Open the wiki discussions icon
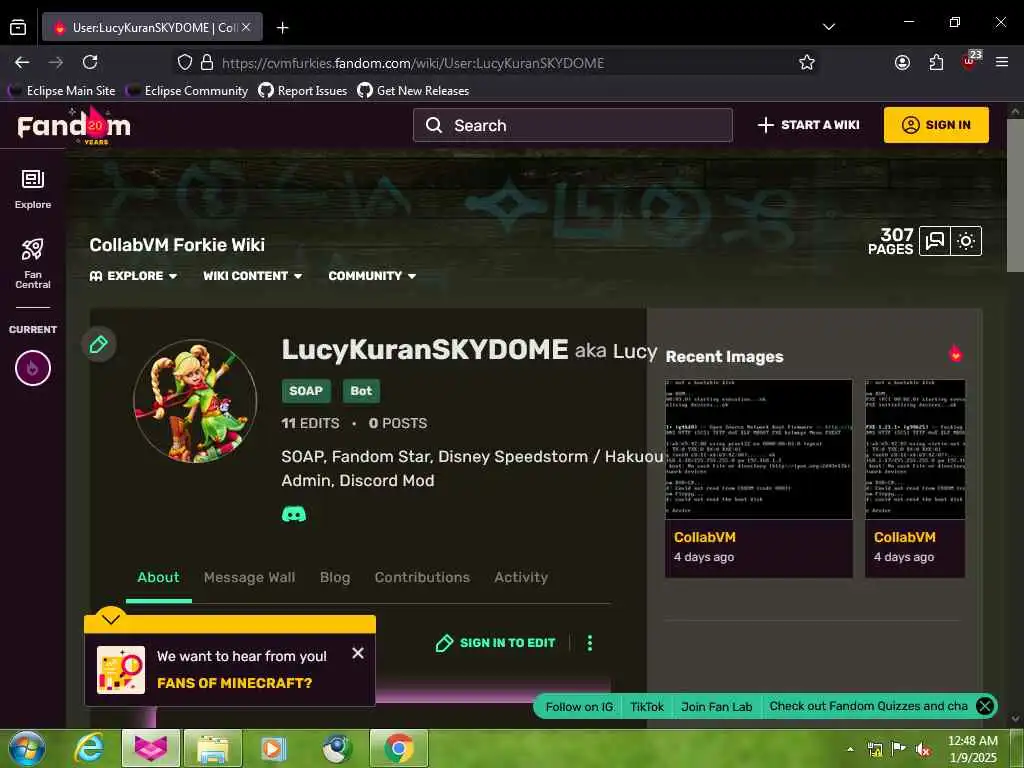The height and width of the screenshot is (768, 1024). (935, 241)
